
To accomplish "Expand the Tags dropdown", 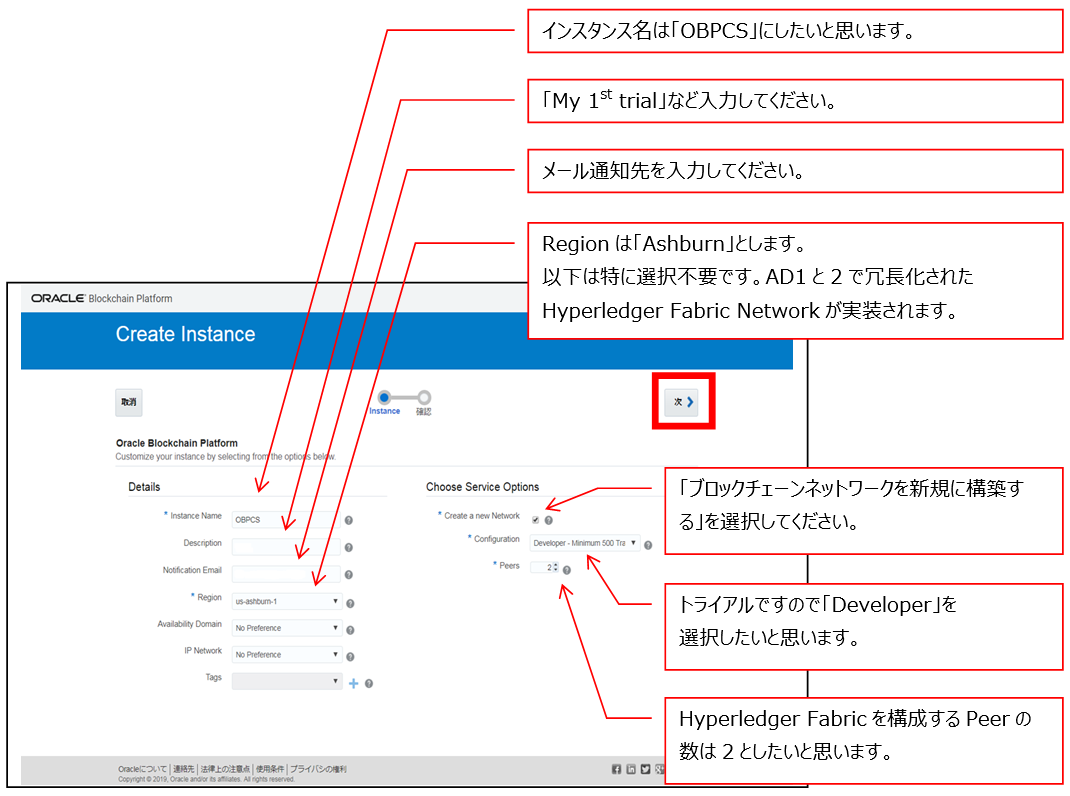I will tap(287, 681).
